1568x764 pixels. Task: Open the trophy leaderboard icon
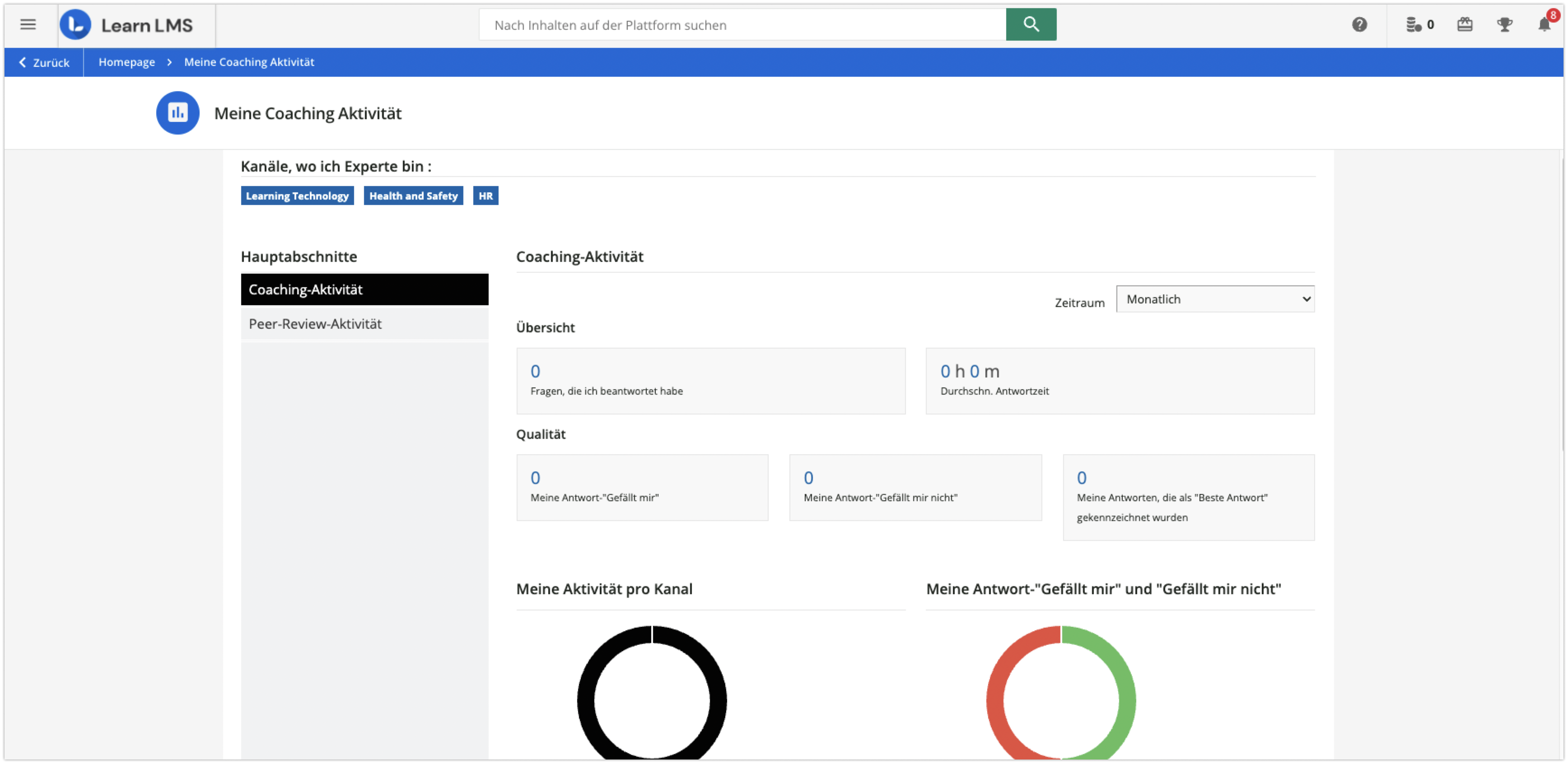click(x=1504, y=24)
